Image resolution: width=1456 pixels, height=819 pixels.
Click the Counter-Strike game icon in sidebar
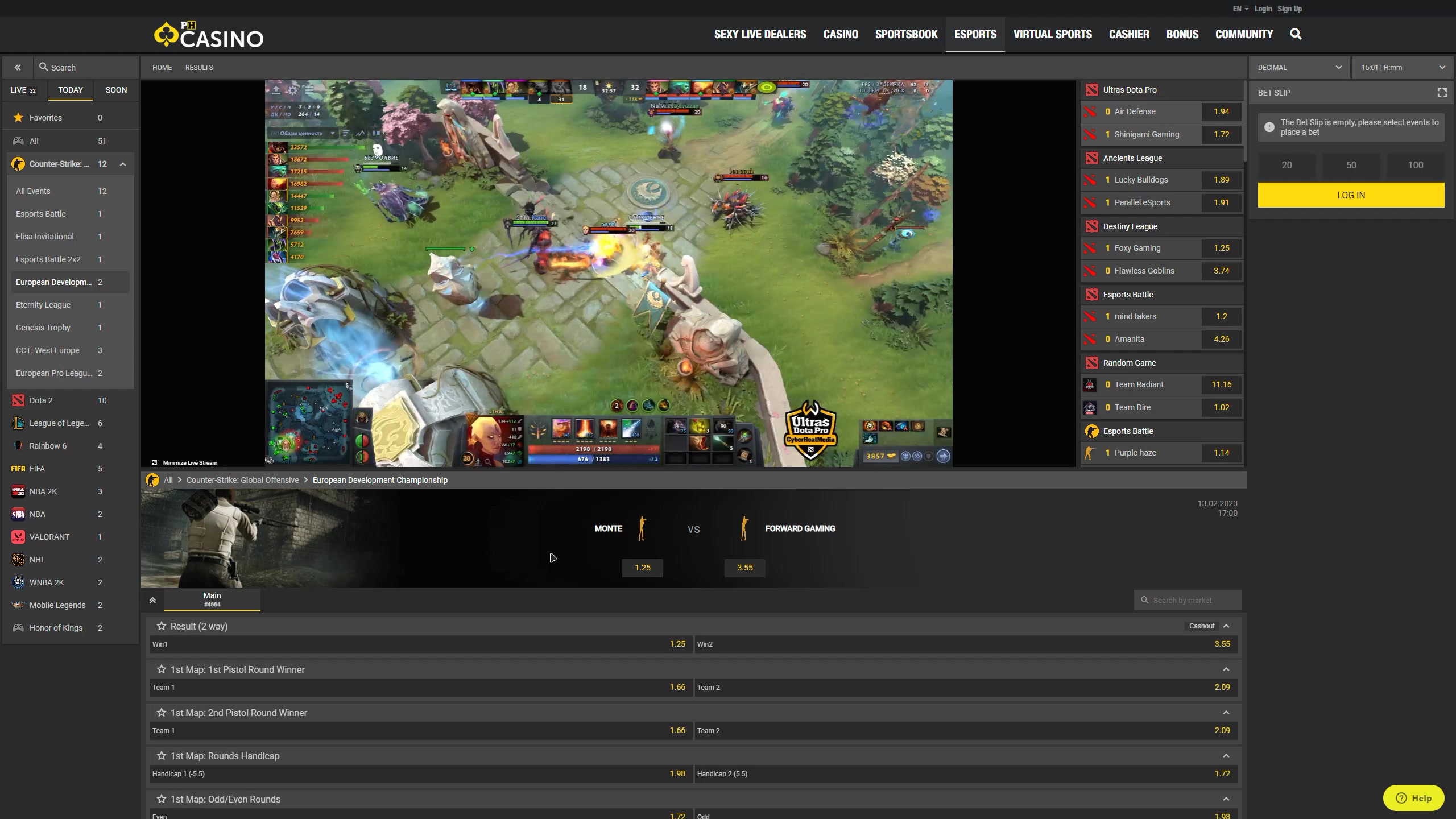(x=18, y=164)
